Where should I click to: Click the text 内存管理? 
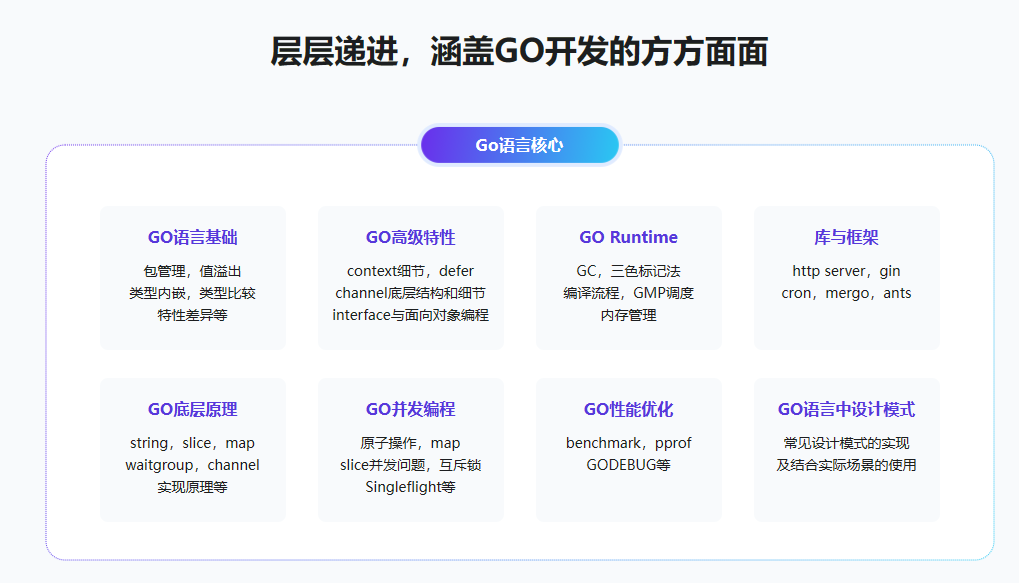click(x=628, y=315)
